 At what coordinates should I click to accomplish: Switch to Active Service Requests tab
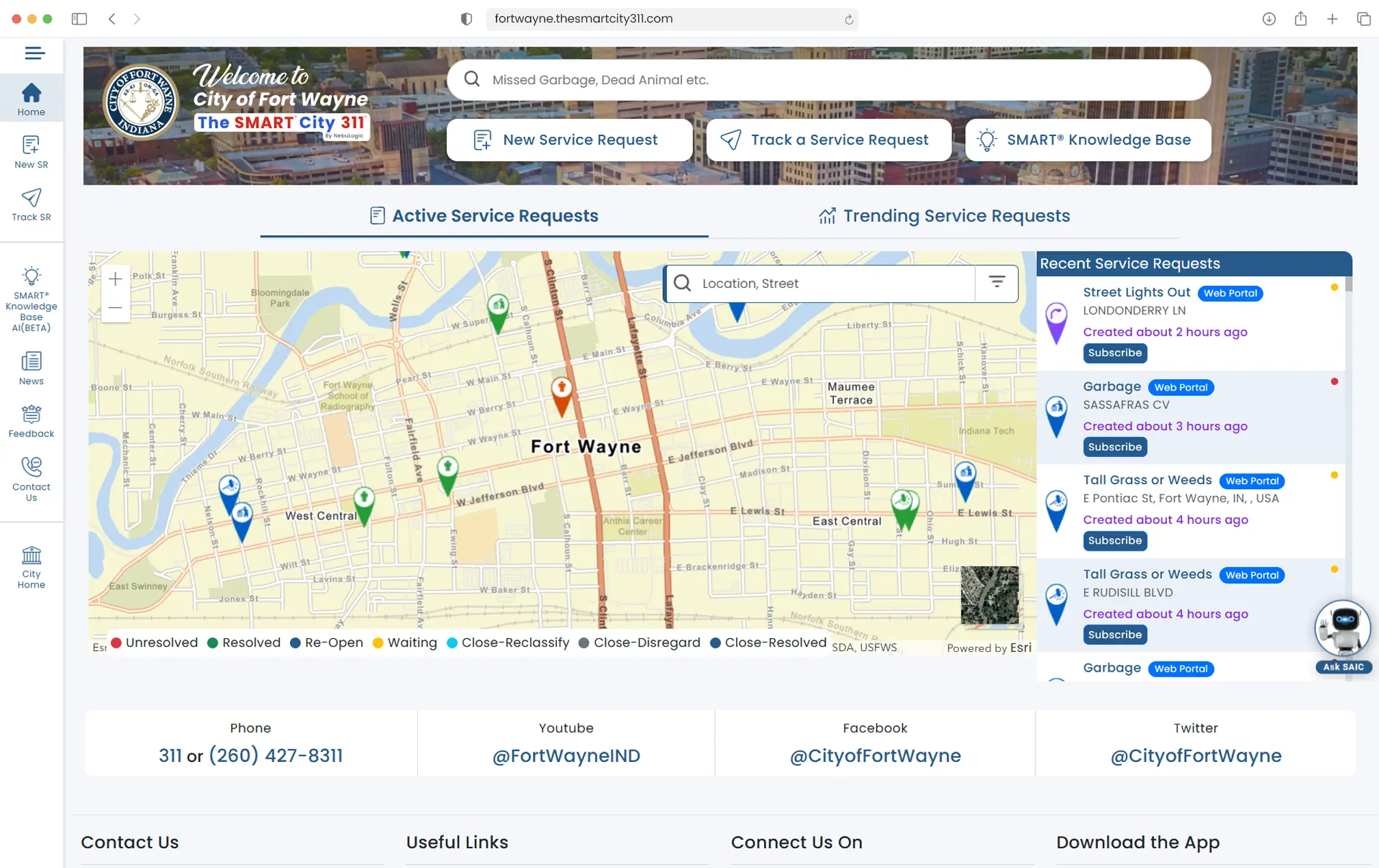[x=484, y=215]
